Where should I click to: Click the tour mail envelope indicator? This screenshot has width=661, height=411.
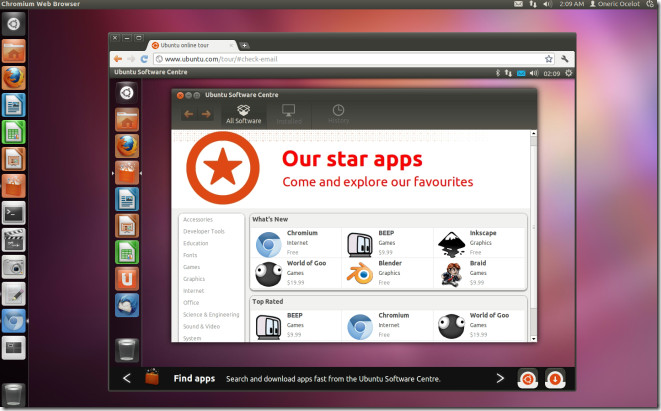coord(521,73)
